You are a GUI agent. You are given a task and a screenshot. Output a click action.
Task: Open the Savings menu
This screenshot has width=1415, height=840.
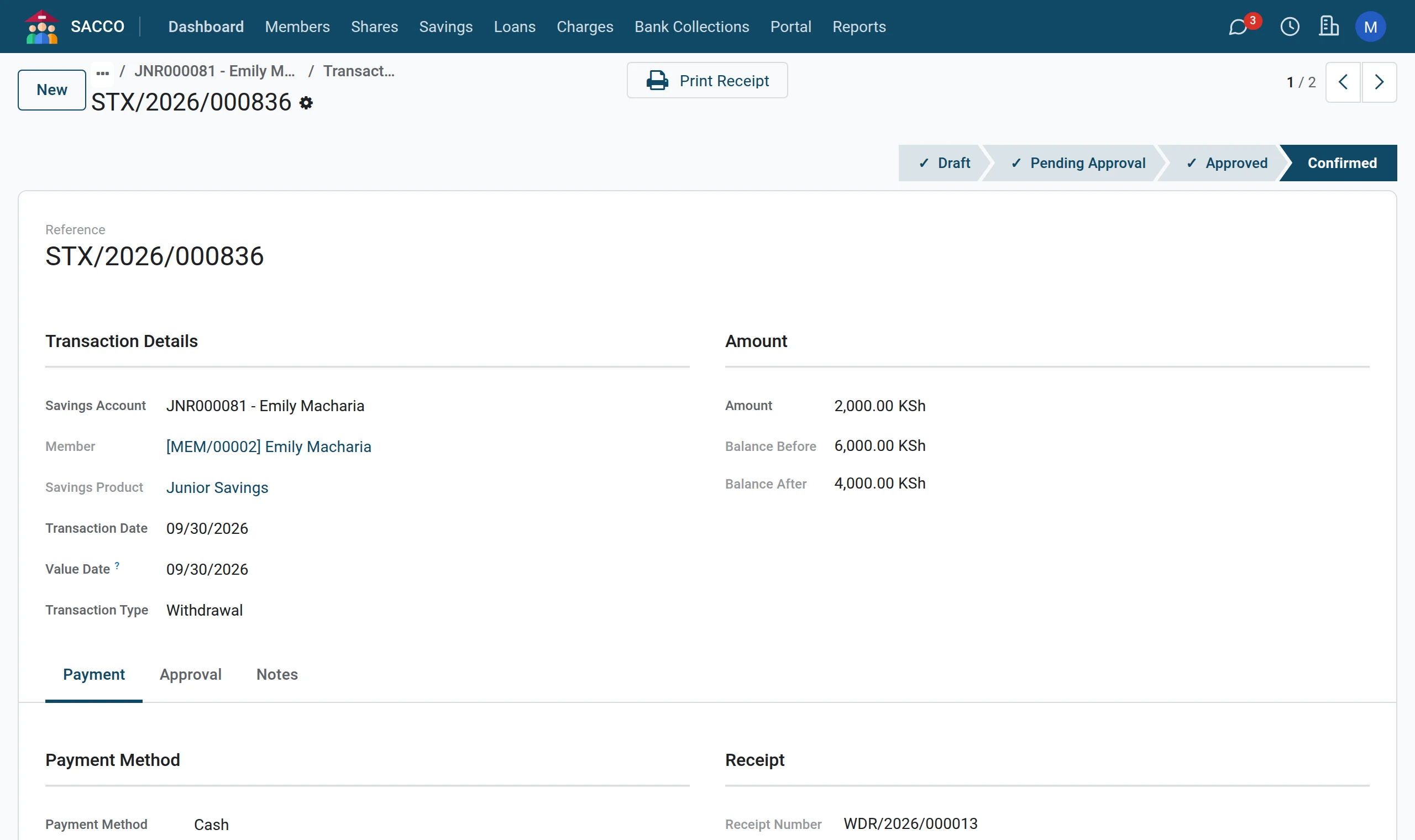coord(446,27)
